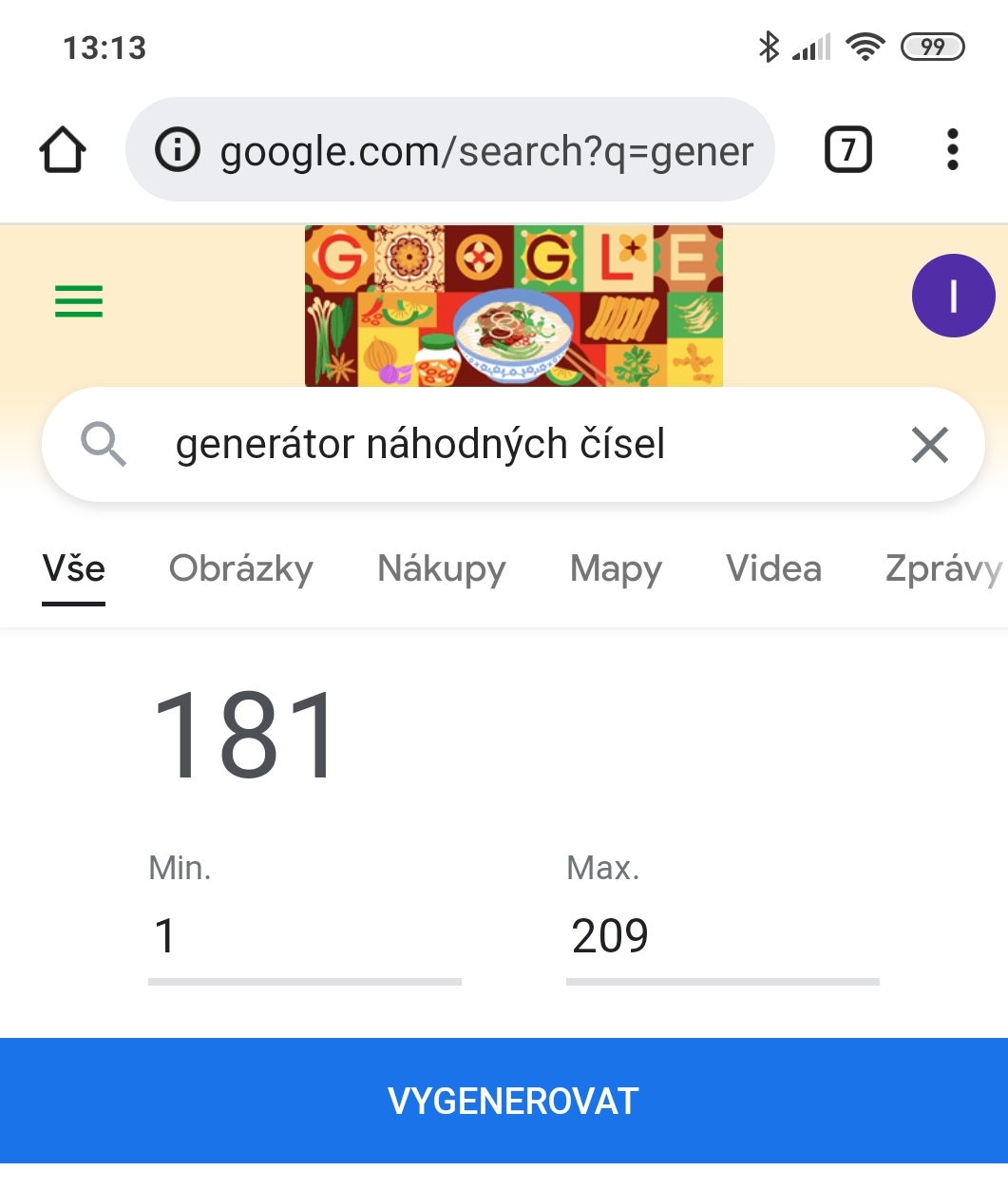Edit the Min. value field
Image resolution: width=1008 pixels, height=1190 pixels.
coord(304,936)
